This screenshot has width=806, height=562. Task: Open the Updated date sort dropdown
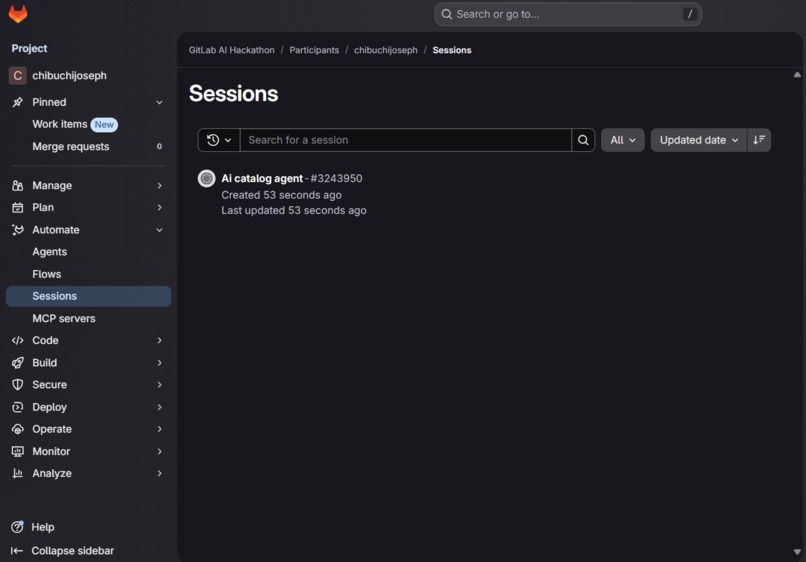click(699, 140)
